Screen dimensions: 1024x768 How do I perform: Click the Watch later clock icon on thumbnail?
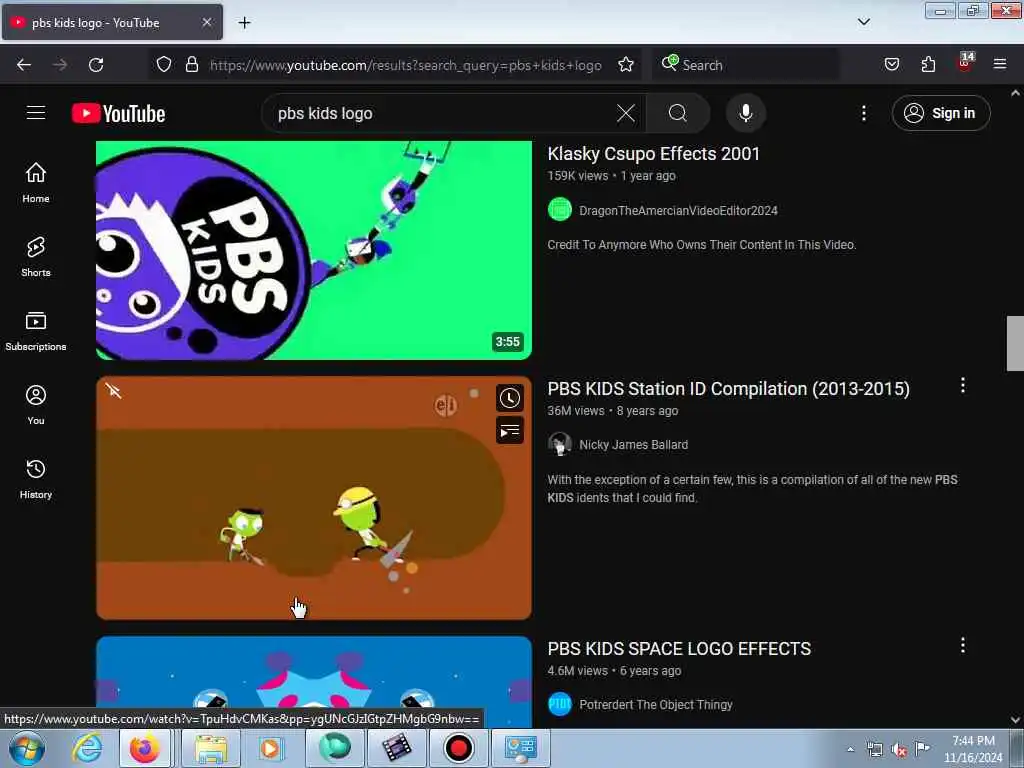pos(510,398)
